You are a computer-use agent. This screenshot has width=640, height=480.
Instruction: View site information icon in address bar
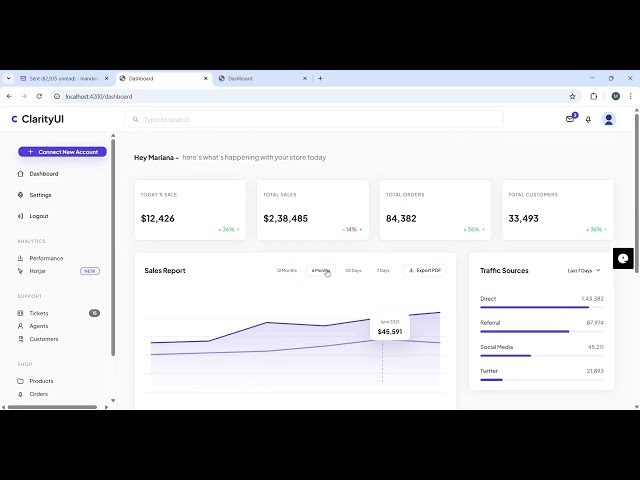tap(57, 96)
